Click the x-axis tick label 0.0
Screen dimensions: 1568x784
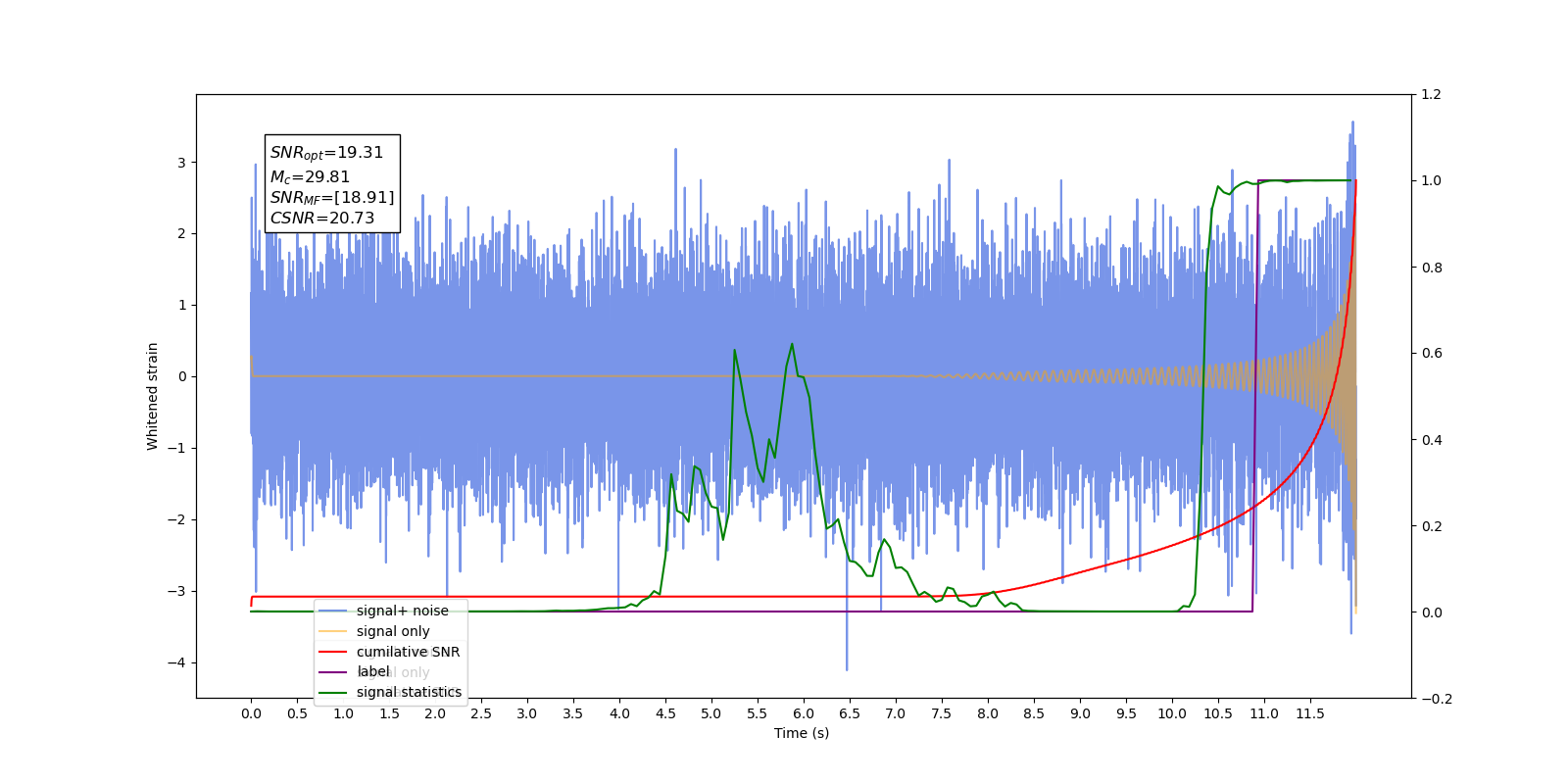pyautogui.click(x=251, y=713)
